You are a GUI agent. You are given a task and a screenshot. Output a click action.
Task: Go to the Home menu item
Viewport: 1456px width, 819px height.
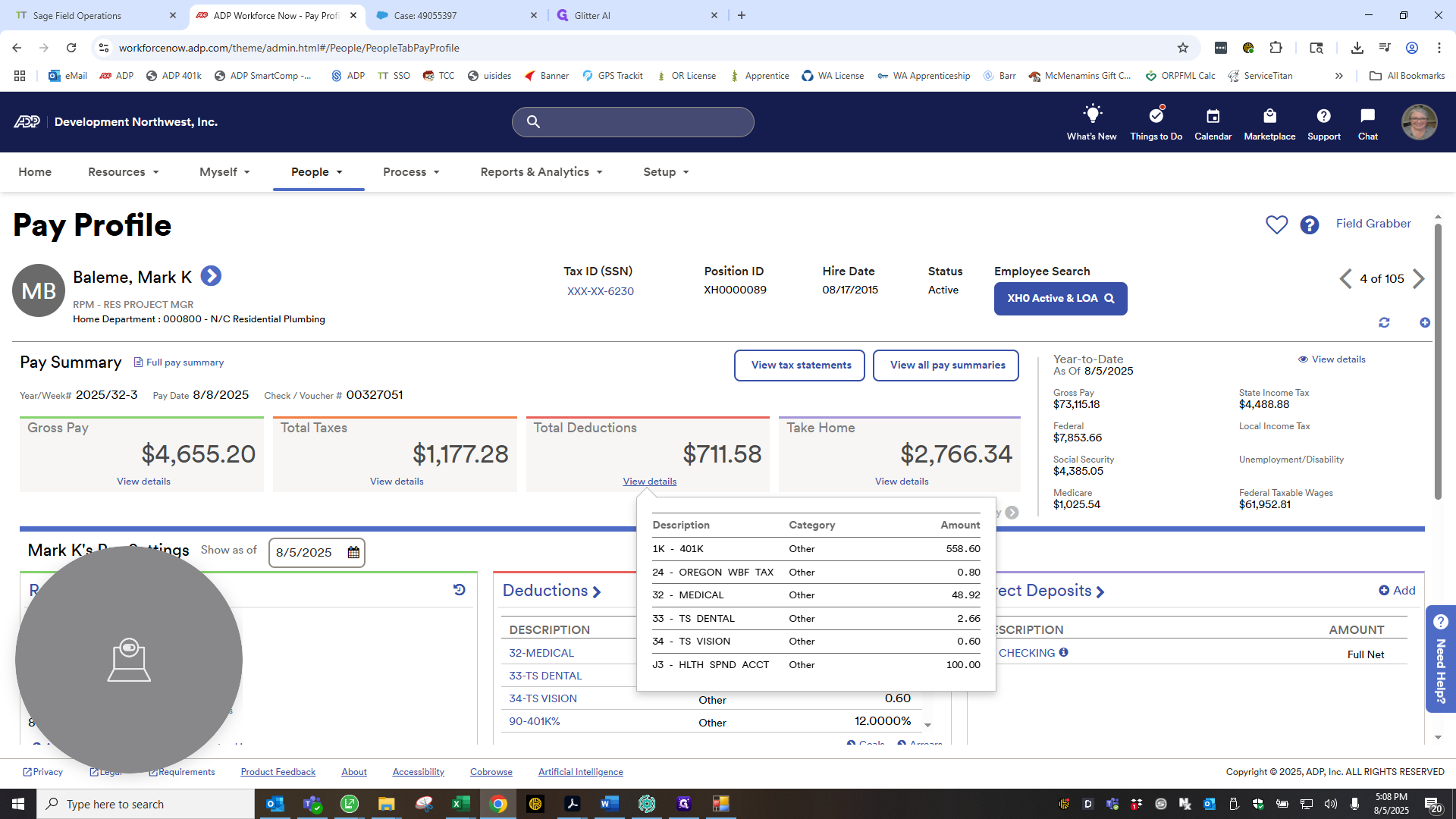35,172
